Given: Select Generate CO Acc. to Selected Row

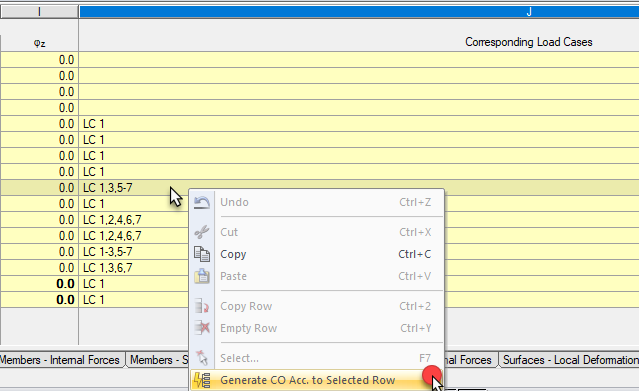Looking at the screenshot, I should 317,380.
